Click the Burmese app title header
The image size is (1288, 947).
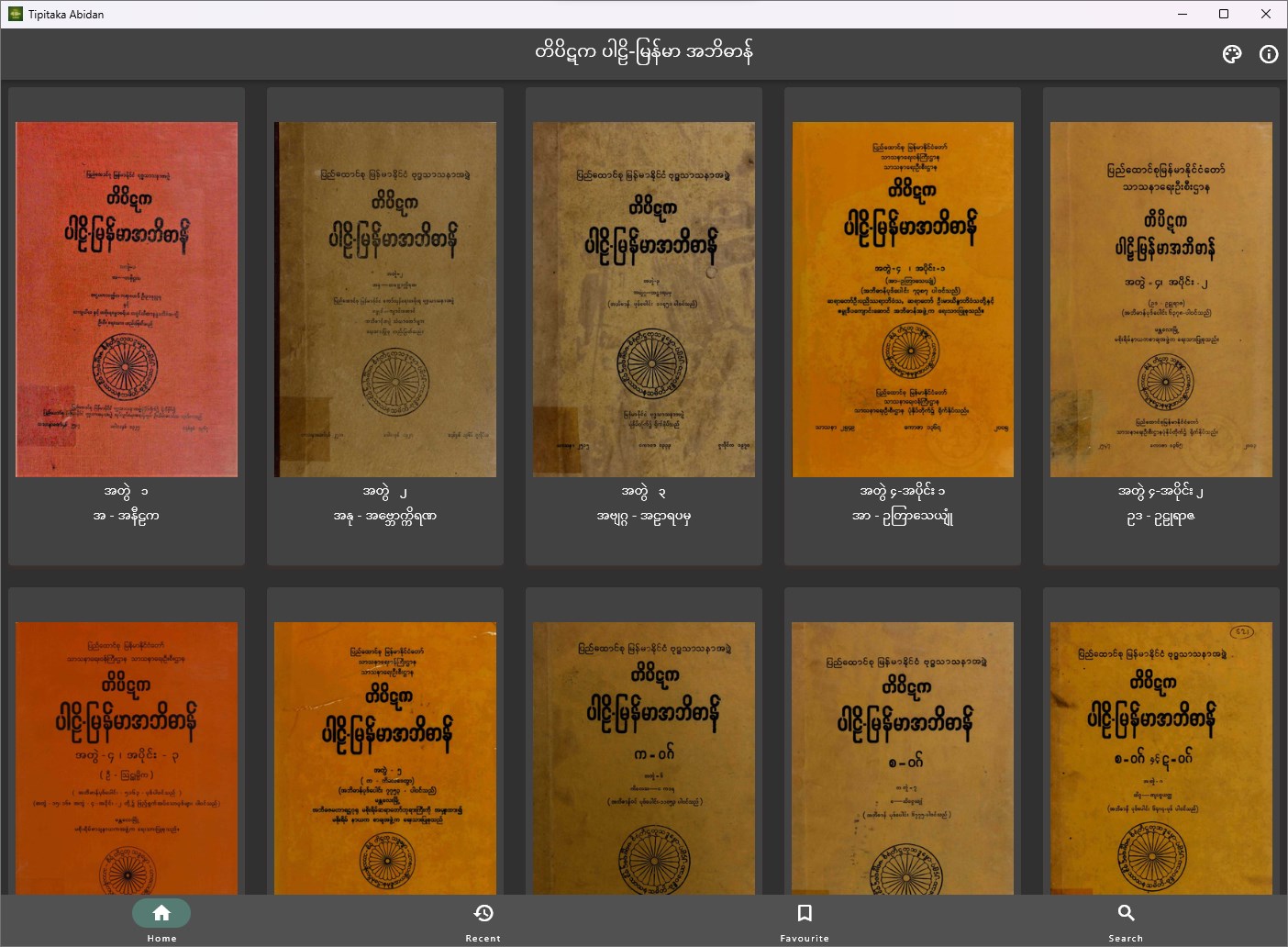pos(644,51)
